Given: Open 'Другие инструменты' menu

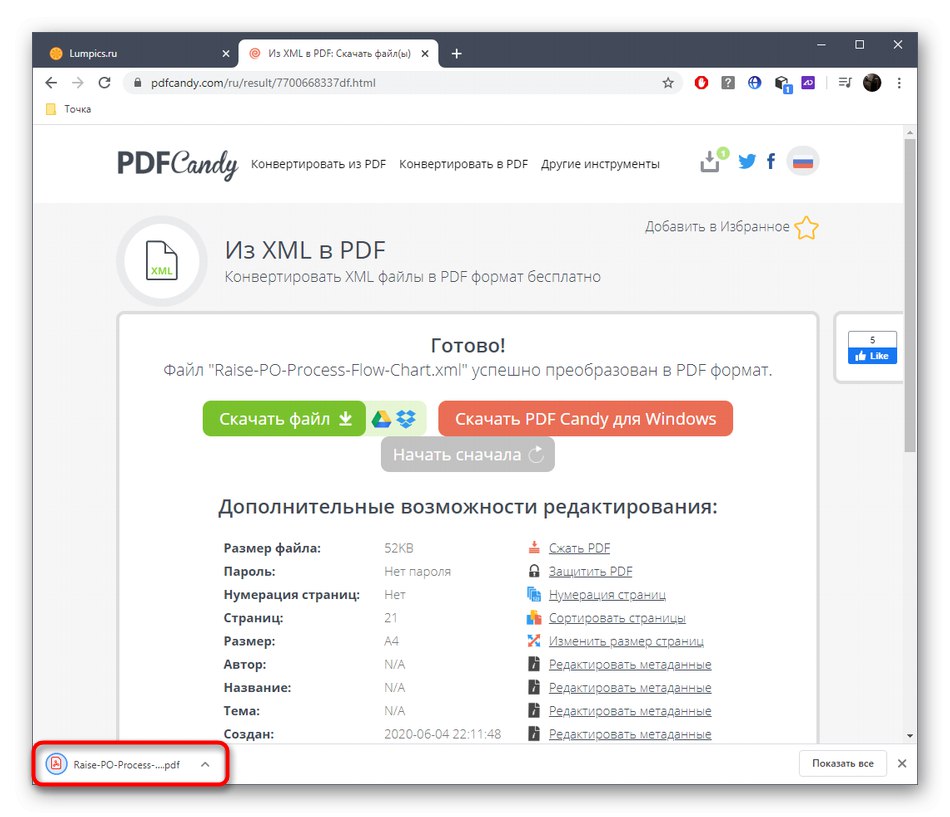Looking at the screenshot, I should point(600,164).
